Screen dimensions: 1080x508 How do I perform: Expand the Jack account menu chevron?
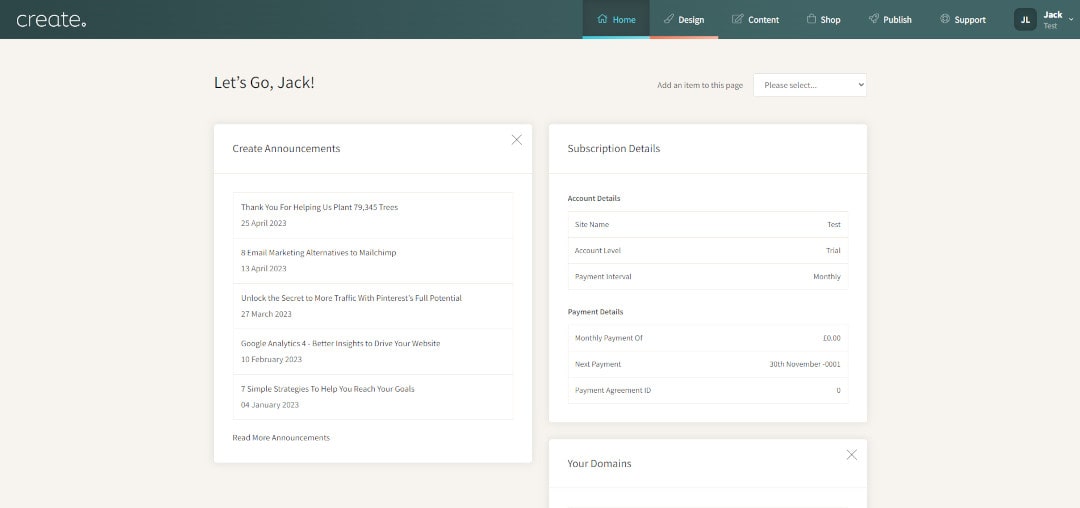1071,19
